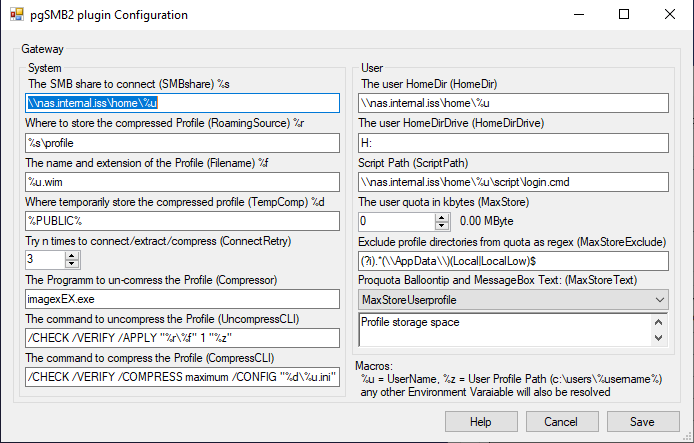Click the UncompressCLI command field
Image resolution: width=694 pixels, height=443 pixels.
[x=182, y=338]
